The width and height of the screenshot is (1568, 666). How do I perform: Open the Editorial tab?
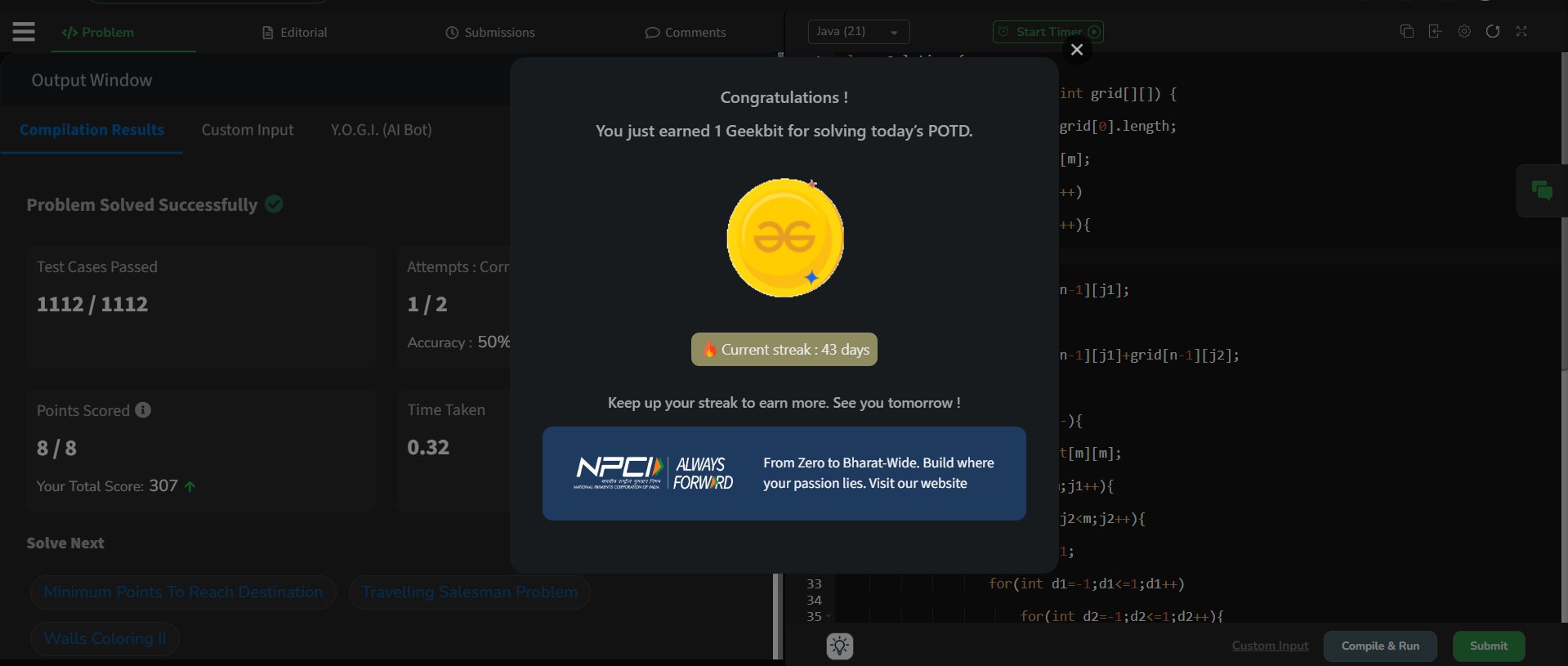click(295, 33)
